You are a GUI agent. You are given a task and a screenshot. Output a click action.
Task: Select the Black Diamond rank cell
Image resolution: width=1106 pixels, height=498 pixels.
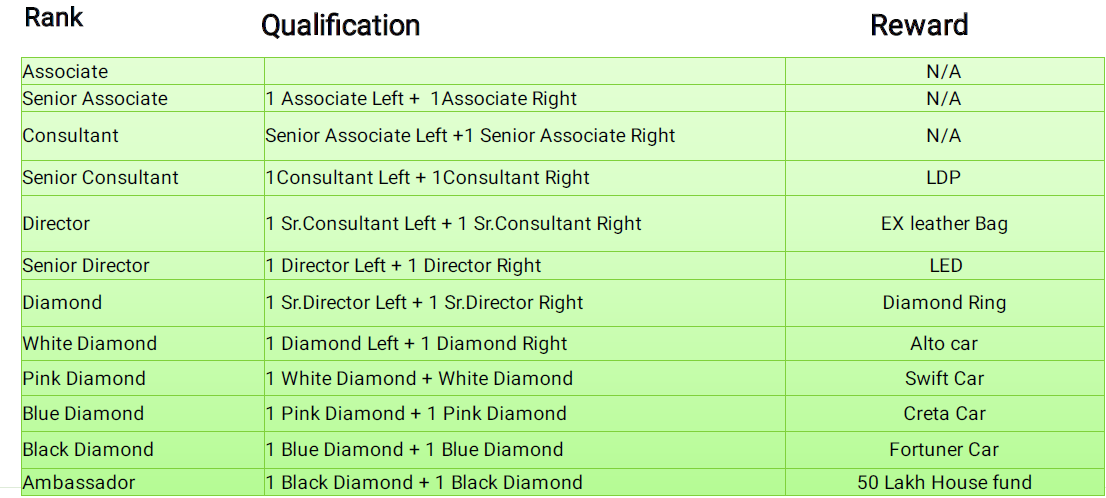(x=88, y=450)
